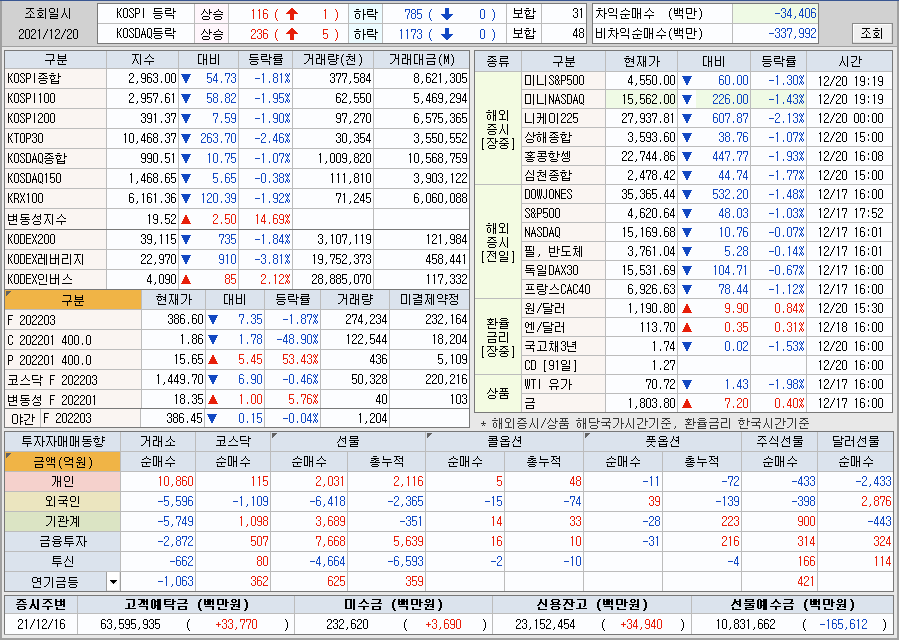Click the 기관계 investor row label
This screenshot has width=899, height=640.
[62, 522]
